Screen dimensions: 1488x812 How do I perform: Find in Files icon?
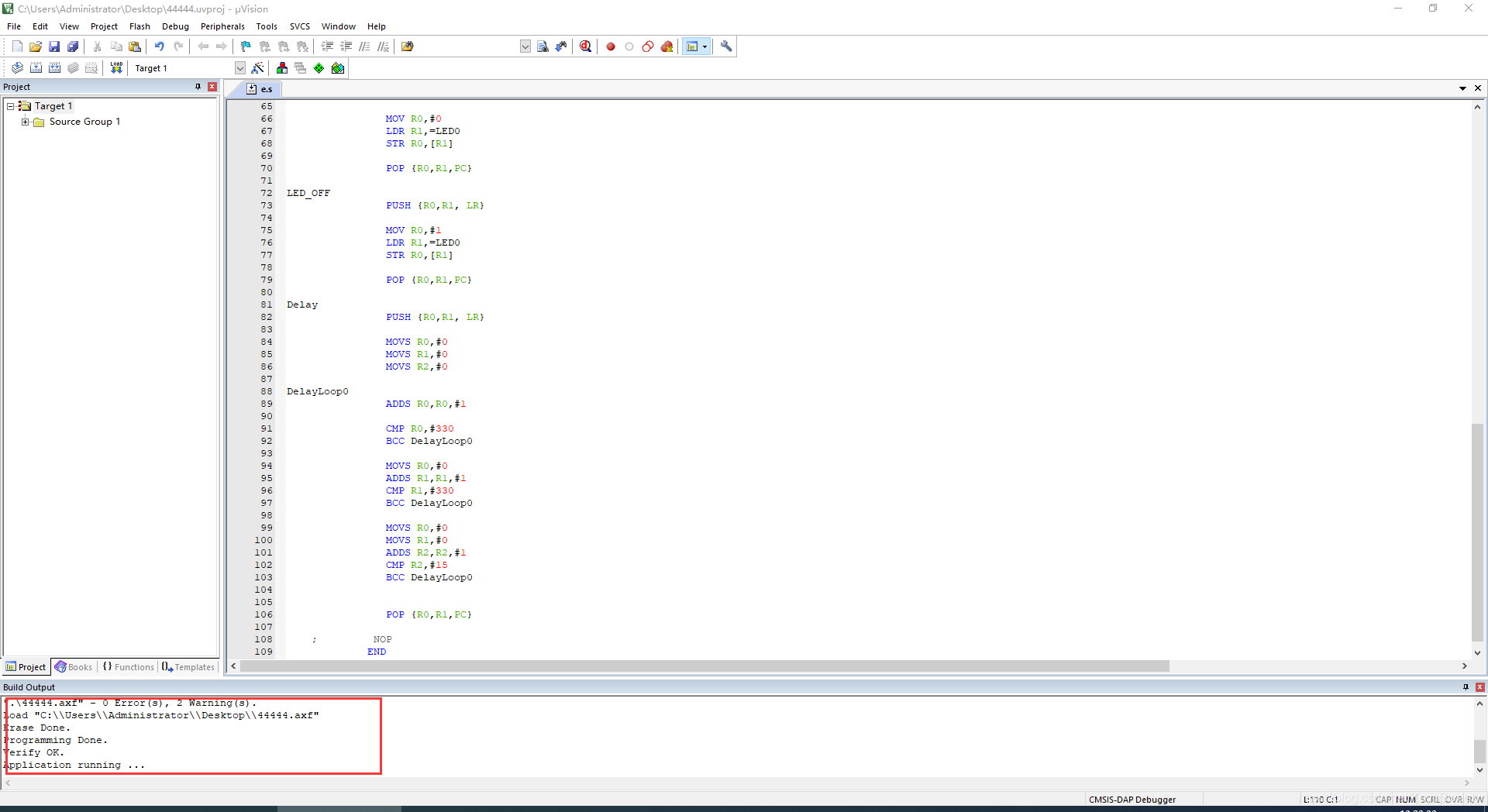click(408, 46)
